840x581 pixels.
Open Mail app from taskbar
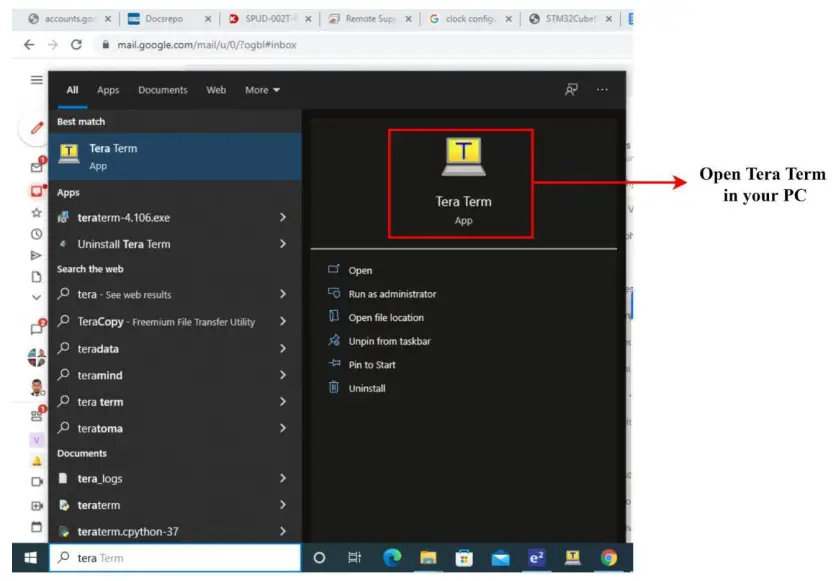(x=500, y=559)
